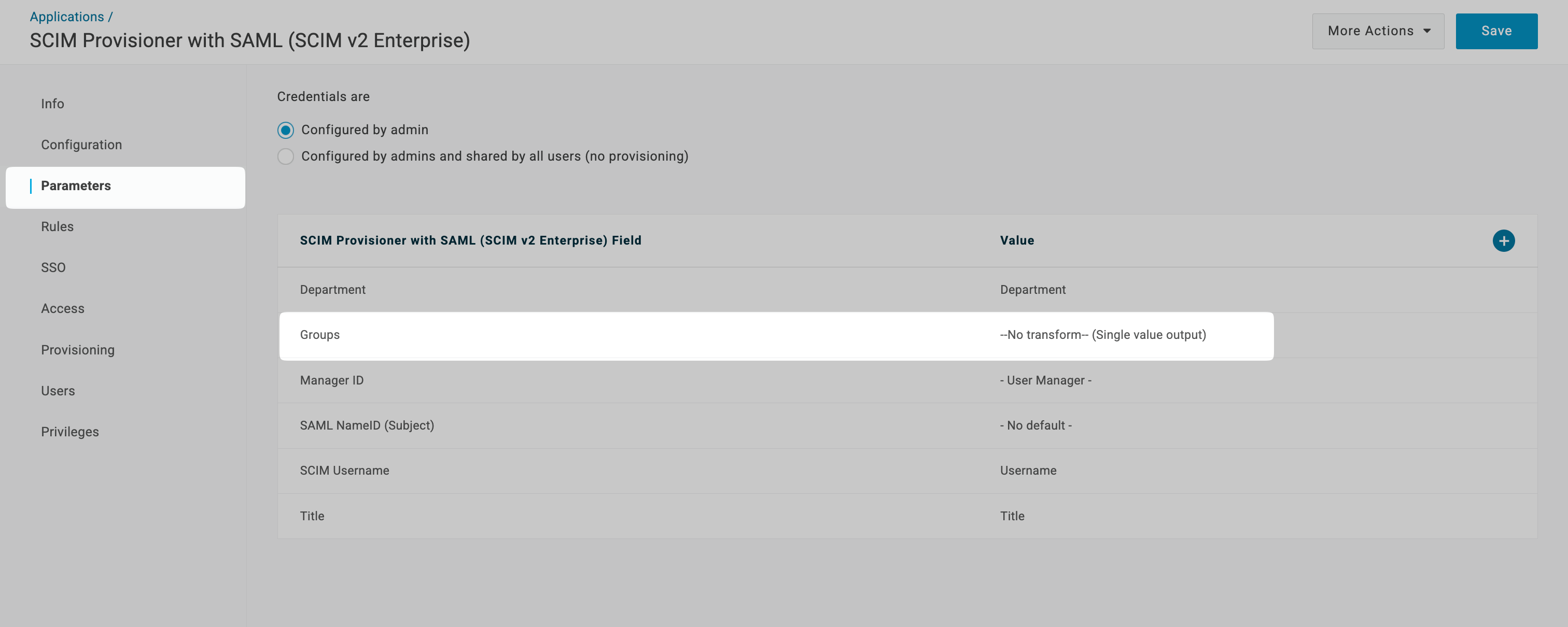Open the Users tab
Viewport: 1568px width, 627px height.
(58, 391)
